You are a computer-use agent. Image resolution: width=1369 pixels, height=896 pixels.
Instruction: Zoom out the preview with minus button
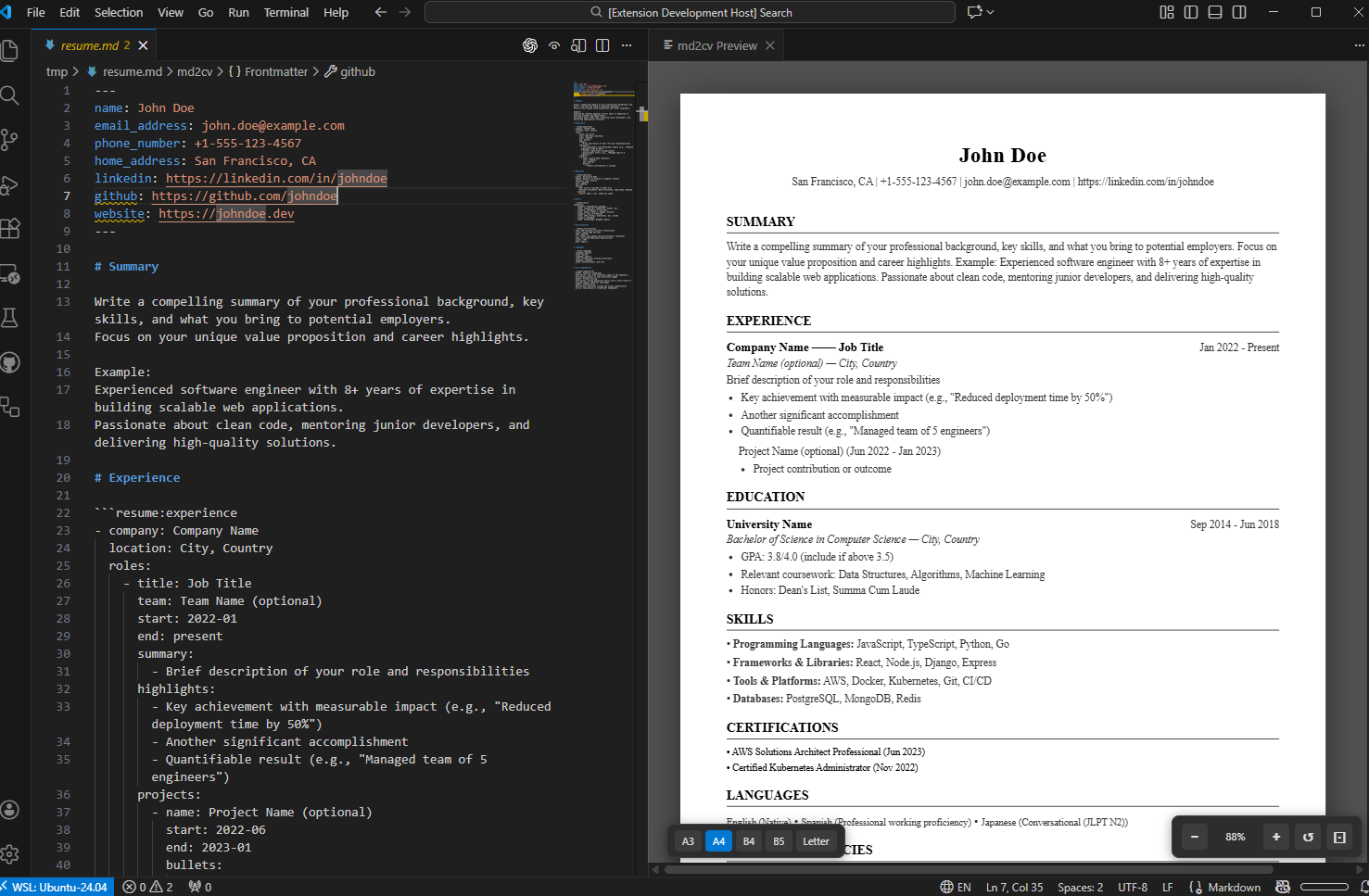click(1195, 837)
